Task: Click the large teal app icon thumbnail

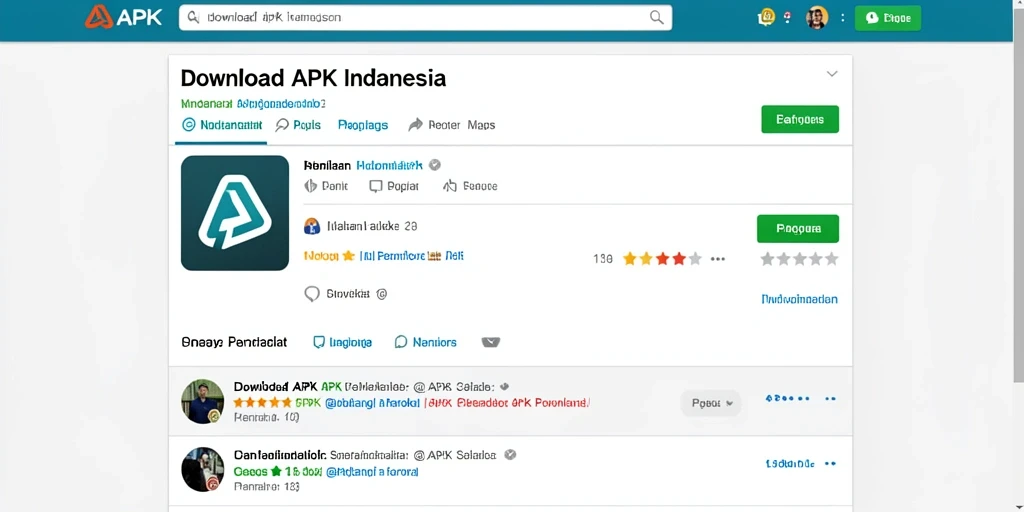Action: point(235,213)
